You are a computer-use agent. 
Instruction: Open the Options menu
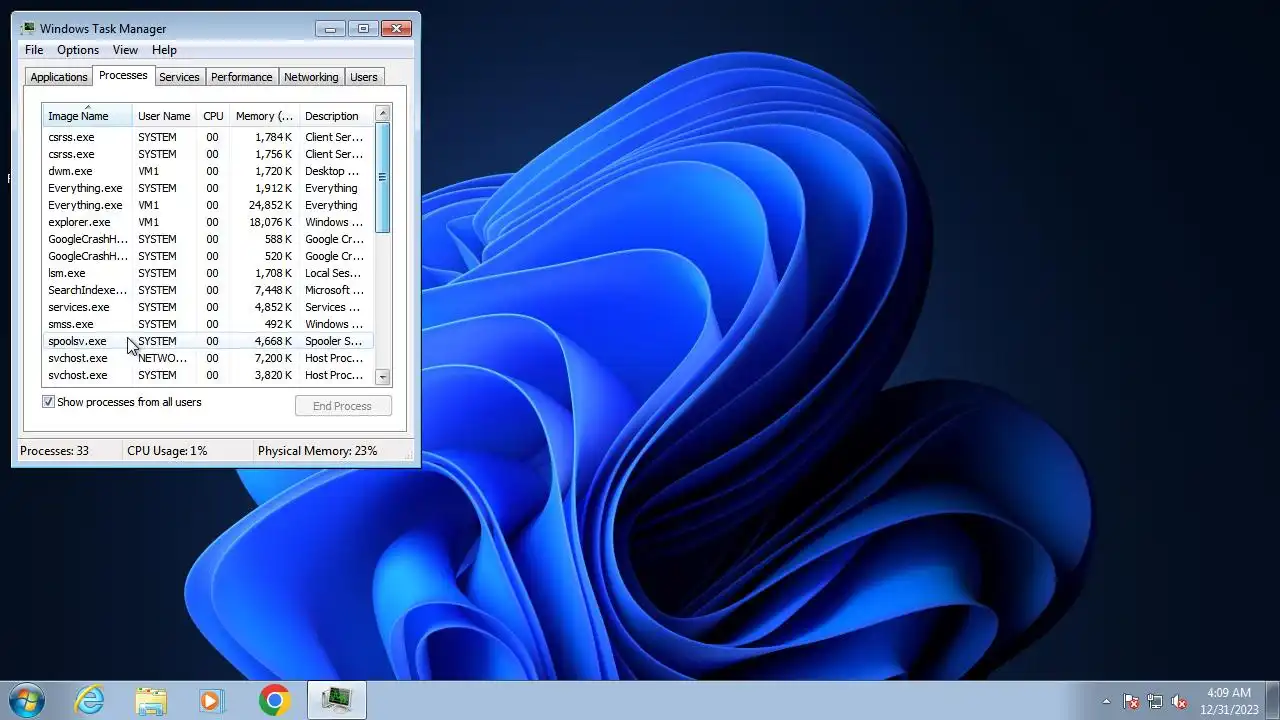pyautogui.click(x=78, y=50)
